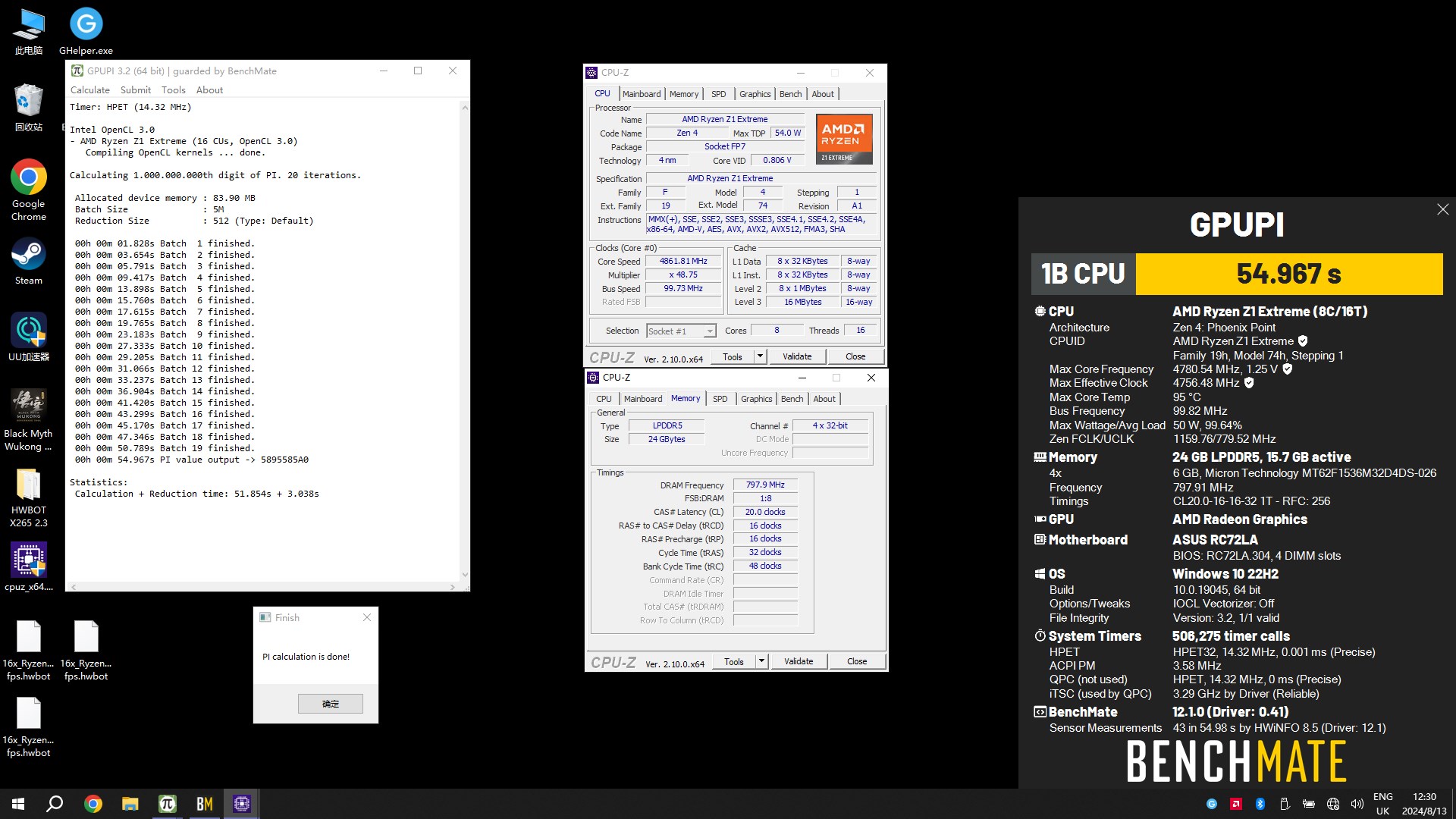Open Black Myth Wukong desktop icon
The image size is (1456, 819).
tap(29, 420)
